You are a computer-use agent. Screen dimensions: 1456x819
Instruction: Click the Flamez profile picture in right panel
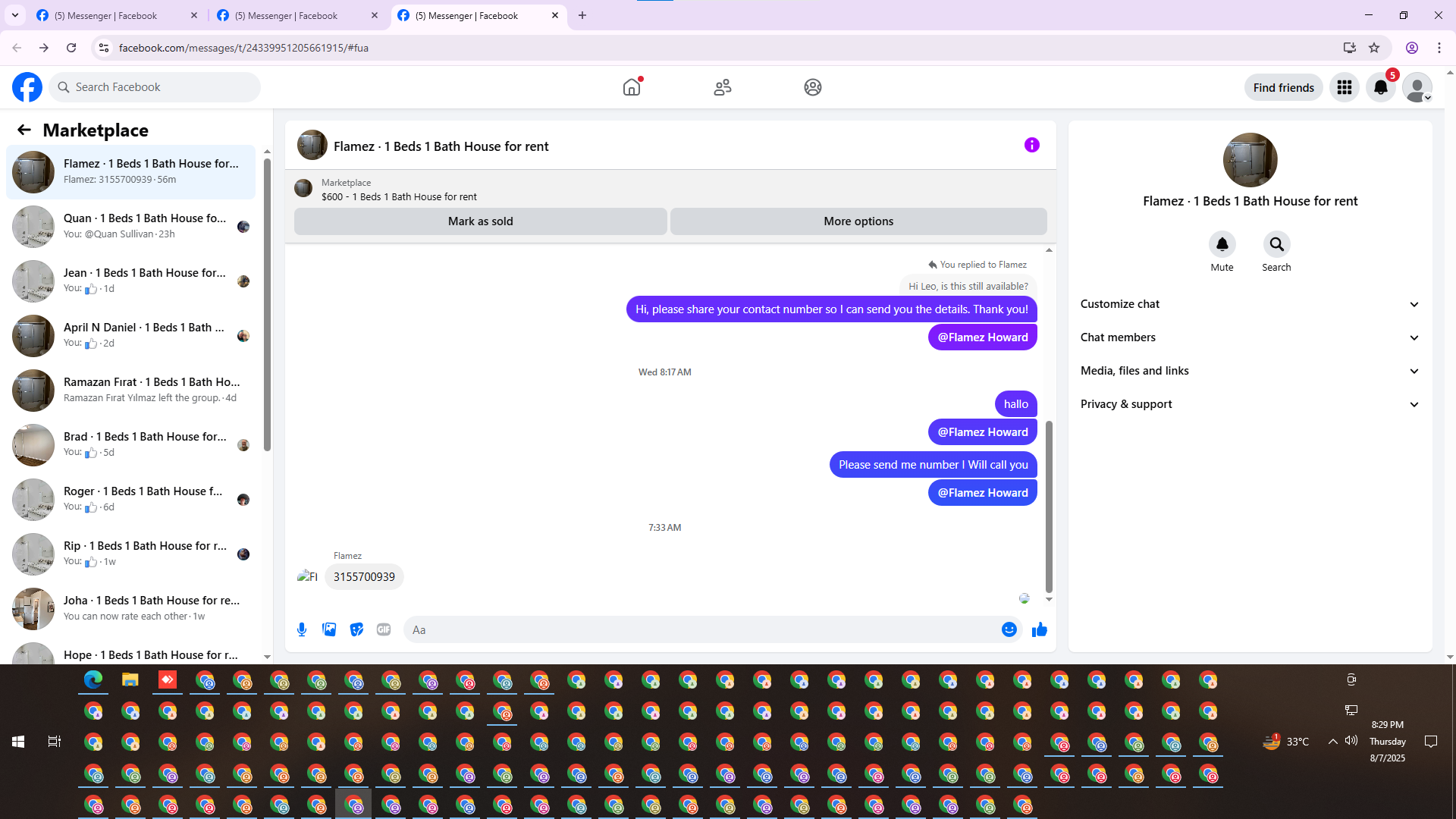pos(1250,160)
